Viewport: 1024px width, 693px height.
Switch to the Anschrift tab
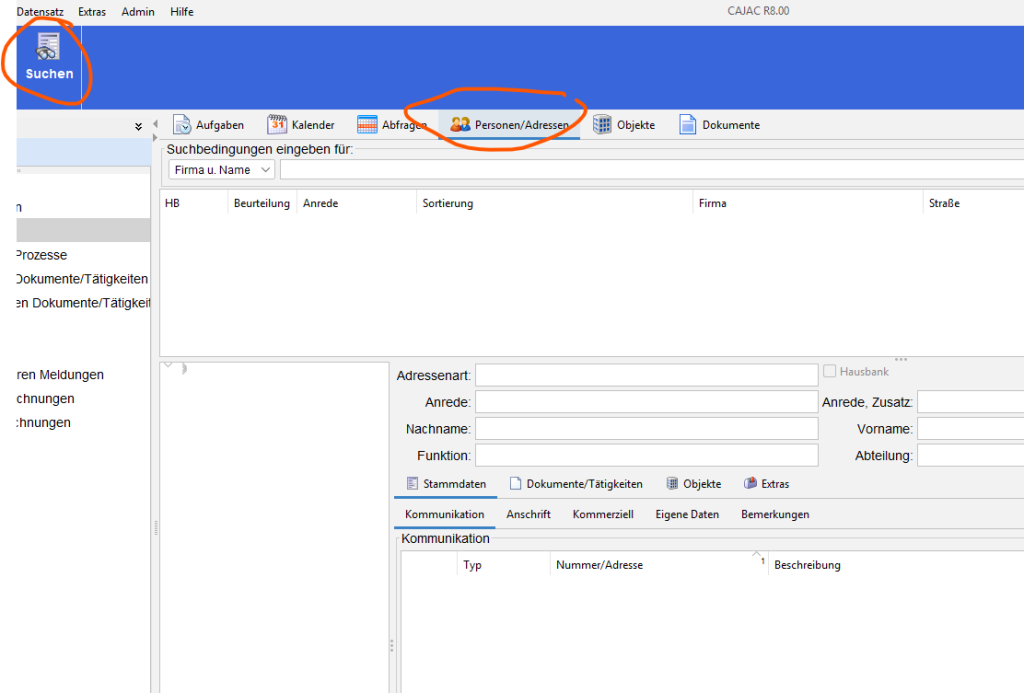(528, 514)
